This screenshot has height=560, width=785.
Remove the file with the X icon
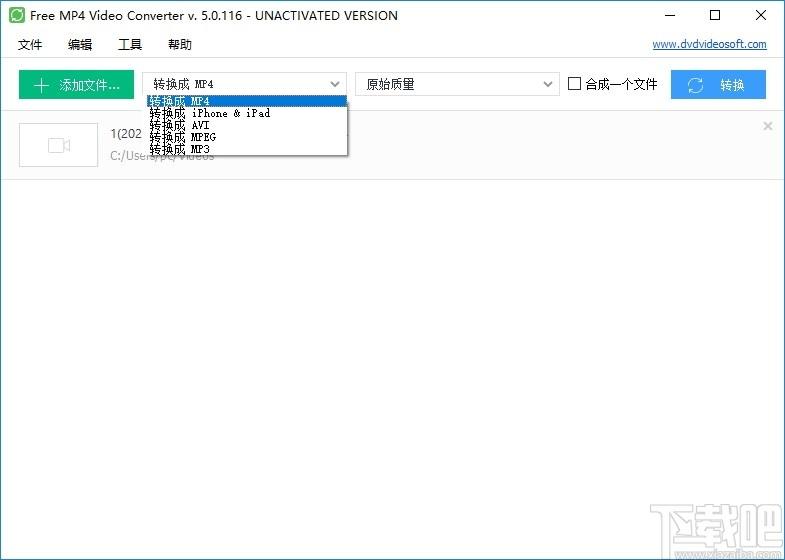coord(767,126)
